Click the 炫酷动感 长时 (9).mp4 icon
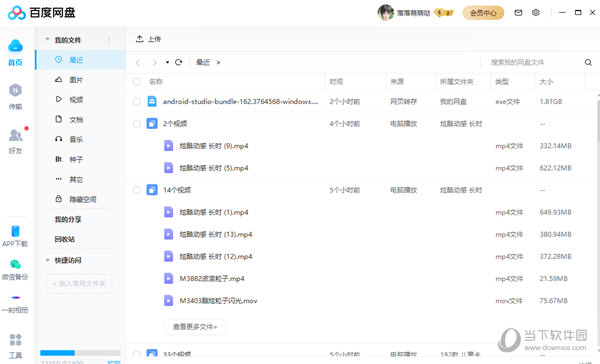This screenshot has height=364, width=600. click(x=168, y=146)
